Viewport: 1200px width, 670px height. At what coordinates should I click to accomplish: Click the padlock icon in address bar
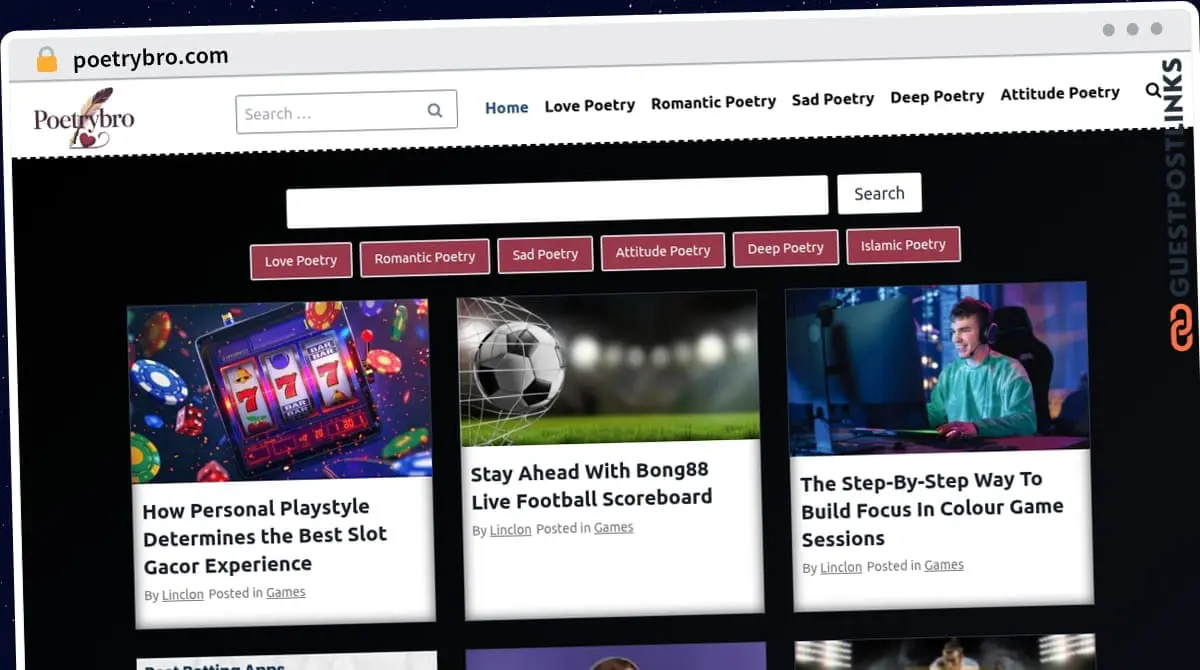pos(47,60)
